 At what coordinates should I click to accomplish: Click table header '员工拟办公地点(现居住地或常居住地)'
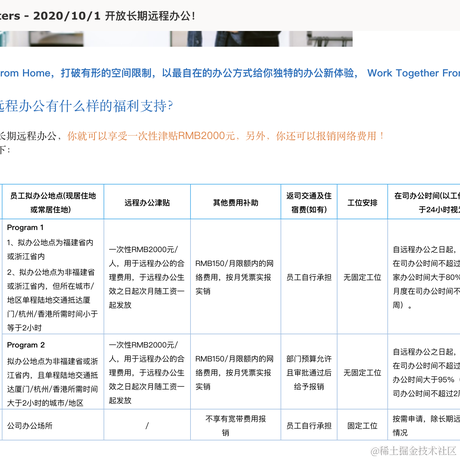[x=53, y=202]
